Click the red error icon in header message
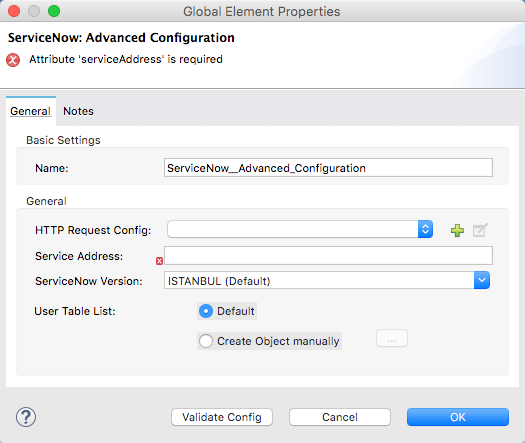Image resolution: width=525 pixels, height=443 pixels. pos(13,60)
